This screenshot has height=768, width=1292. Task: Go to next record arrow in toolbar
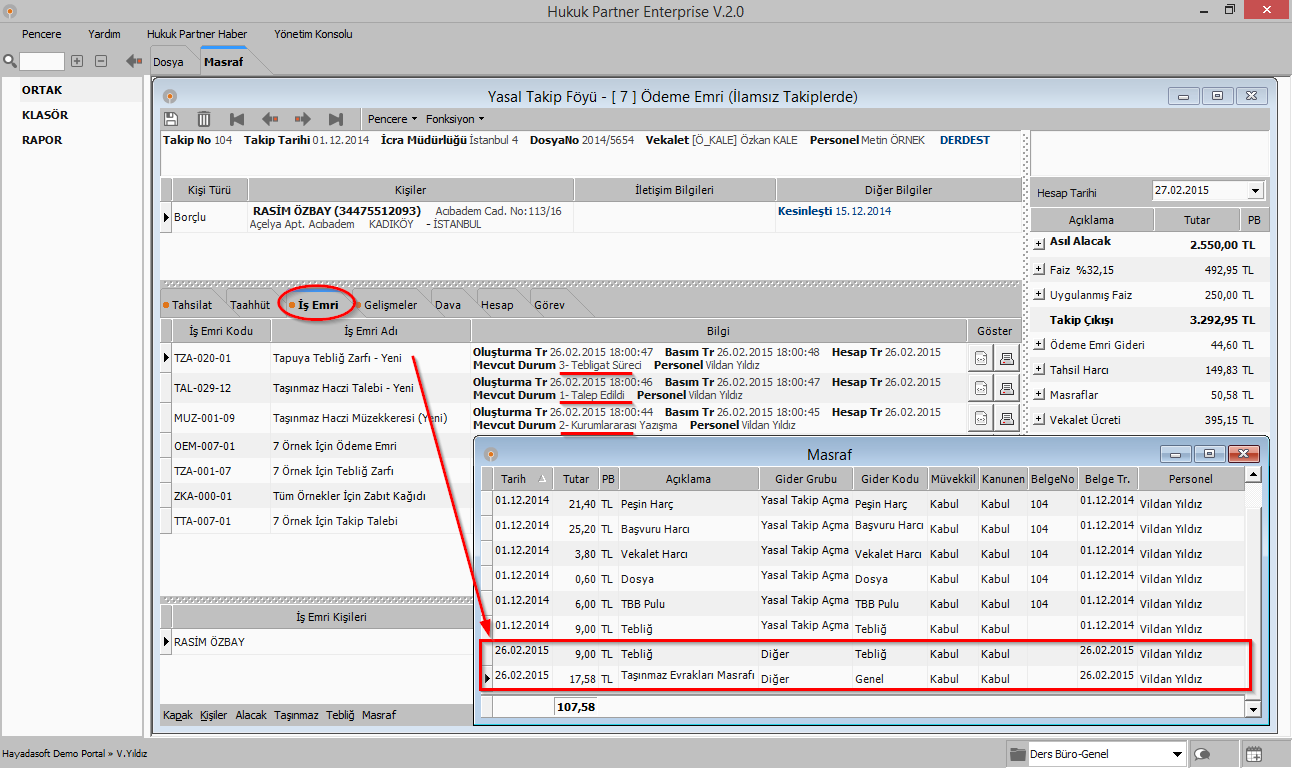[303, 119]
